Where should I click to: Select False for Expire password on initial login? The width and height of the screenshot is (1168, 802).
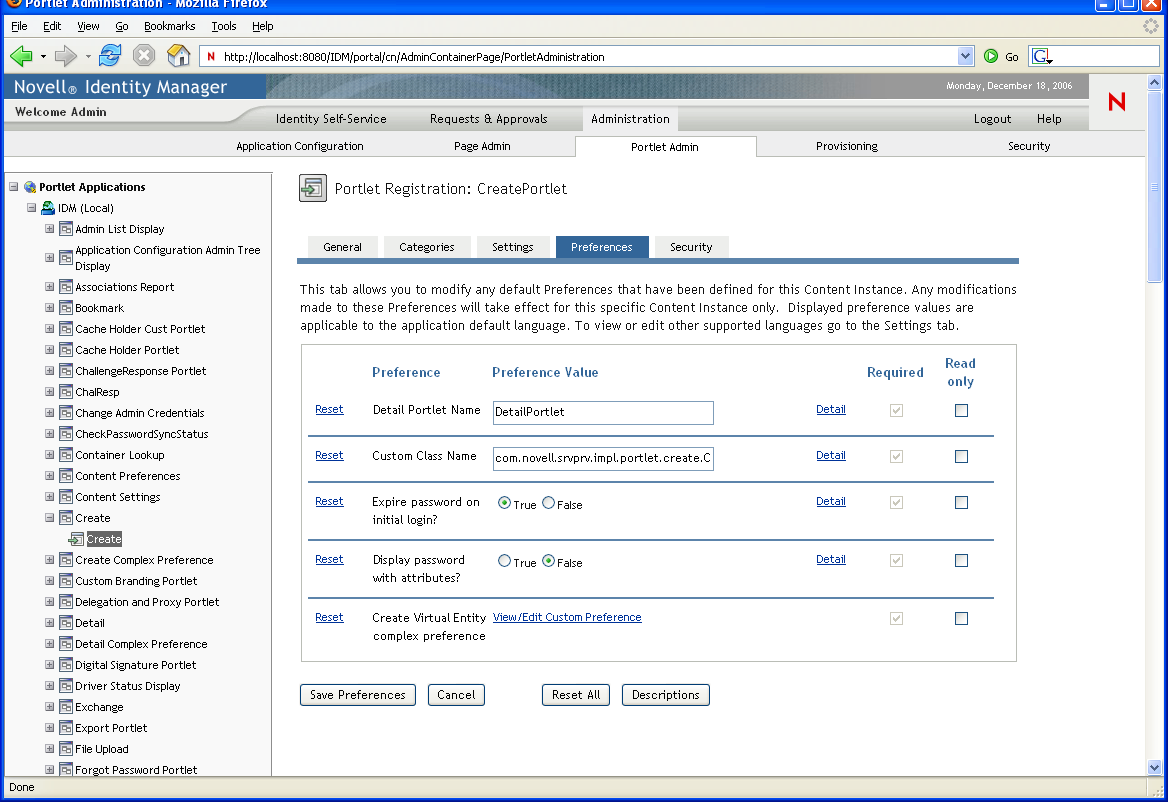(x=548, y=503)
